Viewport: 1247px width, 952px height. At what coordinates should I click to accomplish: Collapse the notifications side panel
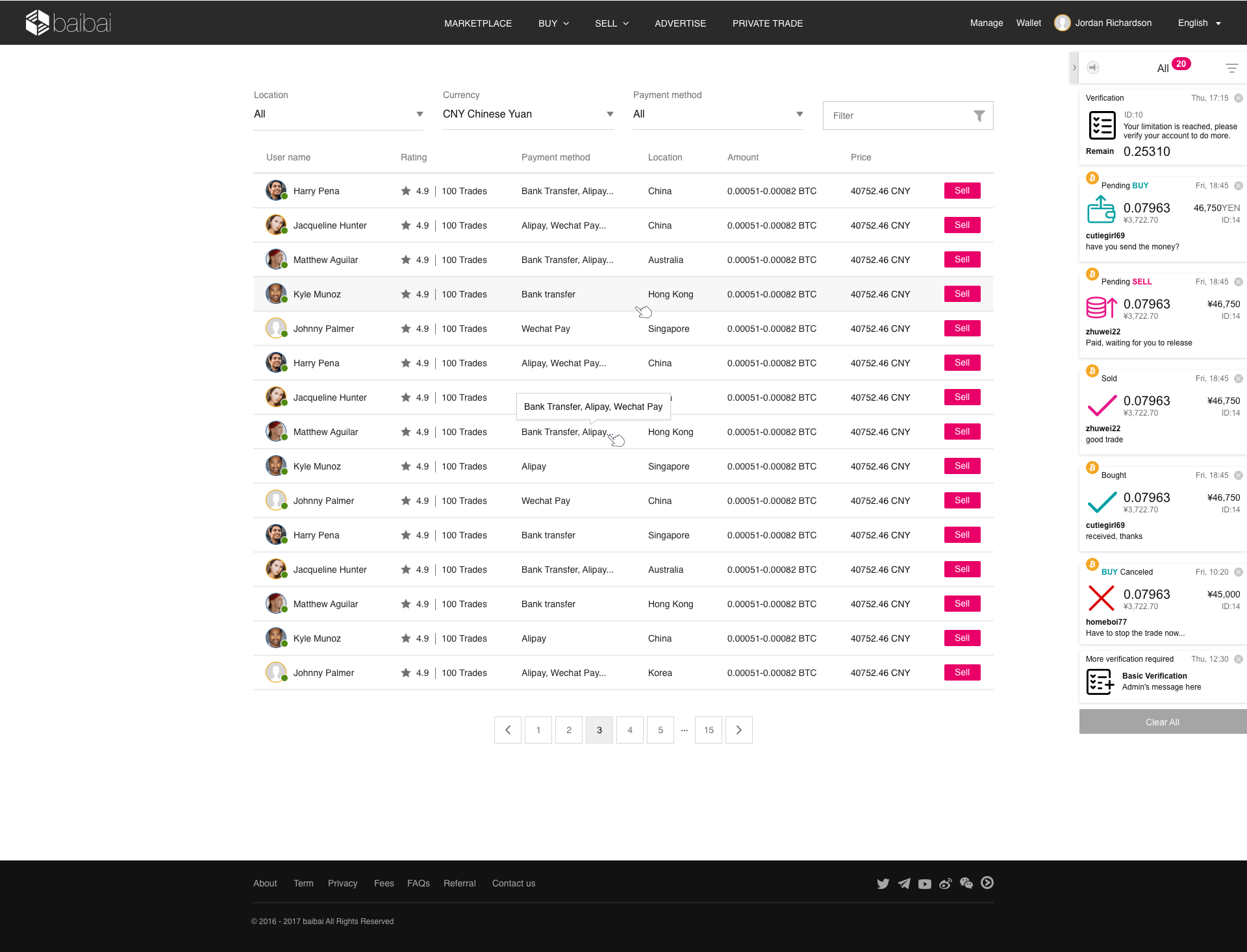point(1074,68)
